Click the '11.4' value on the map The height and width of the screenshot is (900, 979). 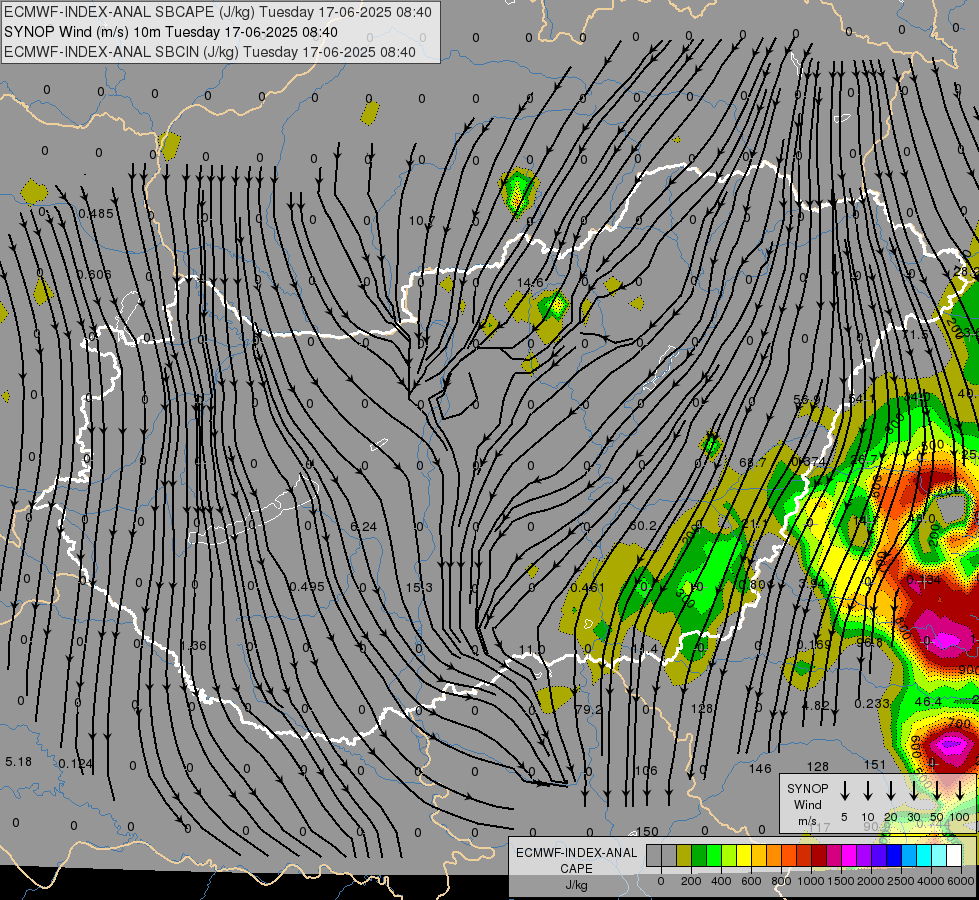644,650
